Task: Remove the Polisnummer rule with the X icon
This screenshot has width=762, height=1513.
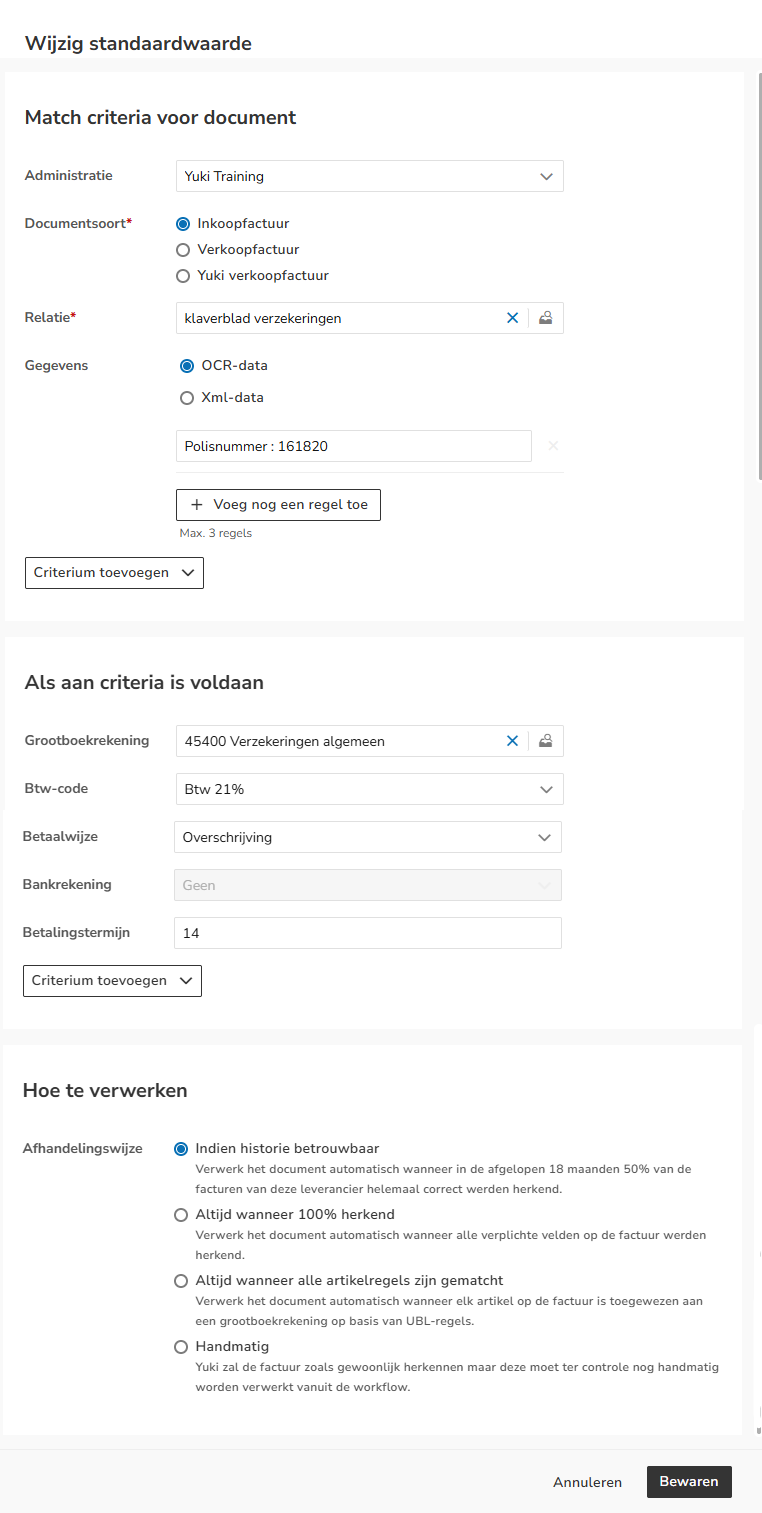Action: [x=553, y=446]
